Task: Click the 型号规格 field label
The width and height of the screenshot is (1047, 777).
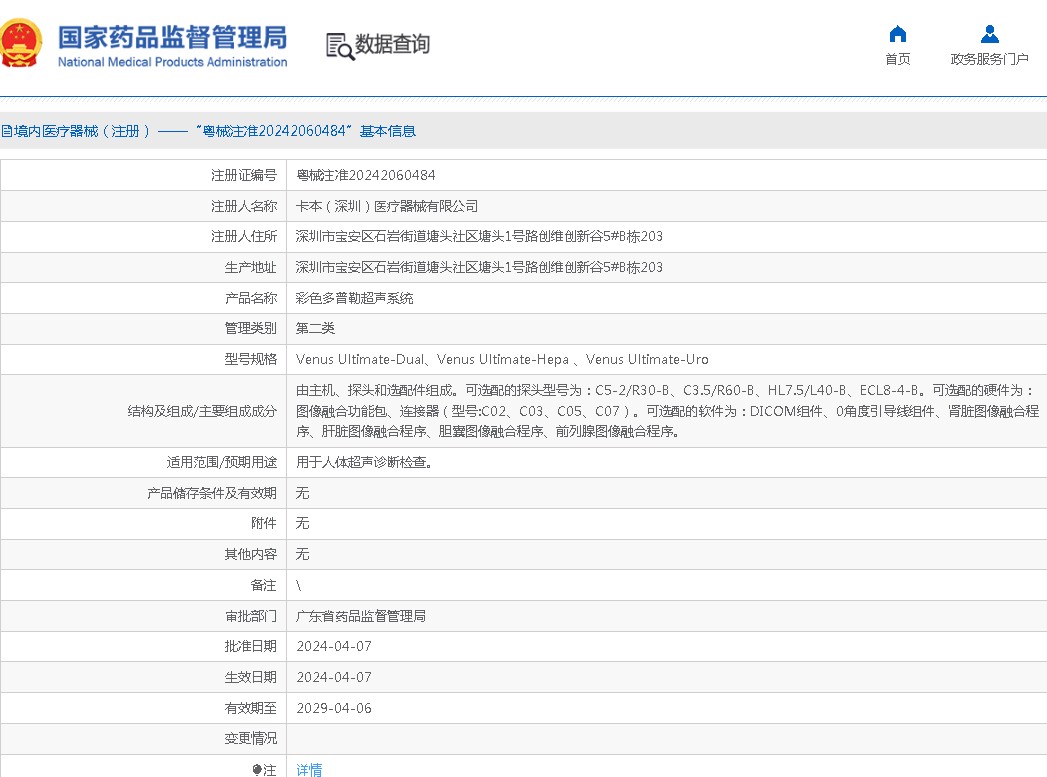Action: (250, 359)
